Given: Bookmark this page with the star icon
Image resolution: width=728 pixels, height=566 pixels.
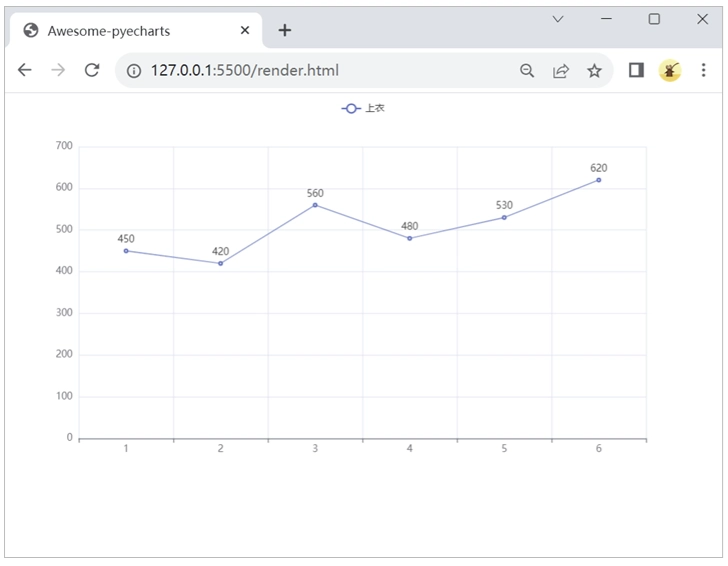Looking at the screenshot, I should 594,70.
